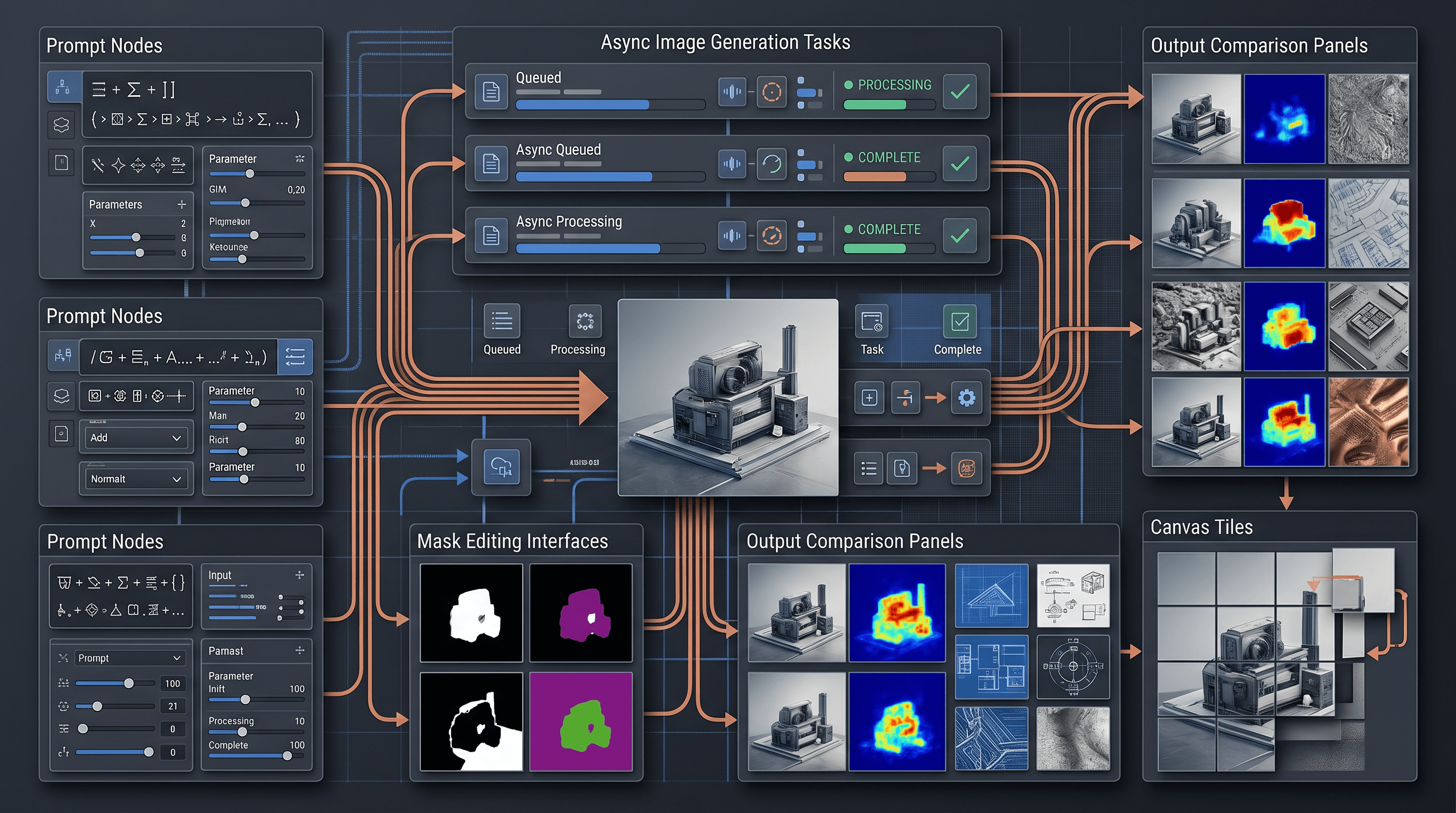Click the layers icon in middle Prompt Nodes panel
1456x813 pixels.
click(x=61, y=396)
